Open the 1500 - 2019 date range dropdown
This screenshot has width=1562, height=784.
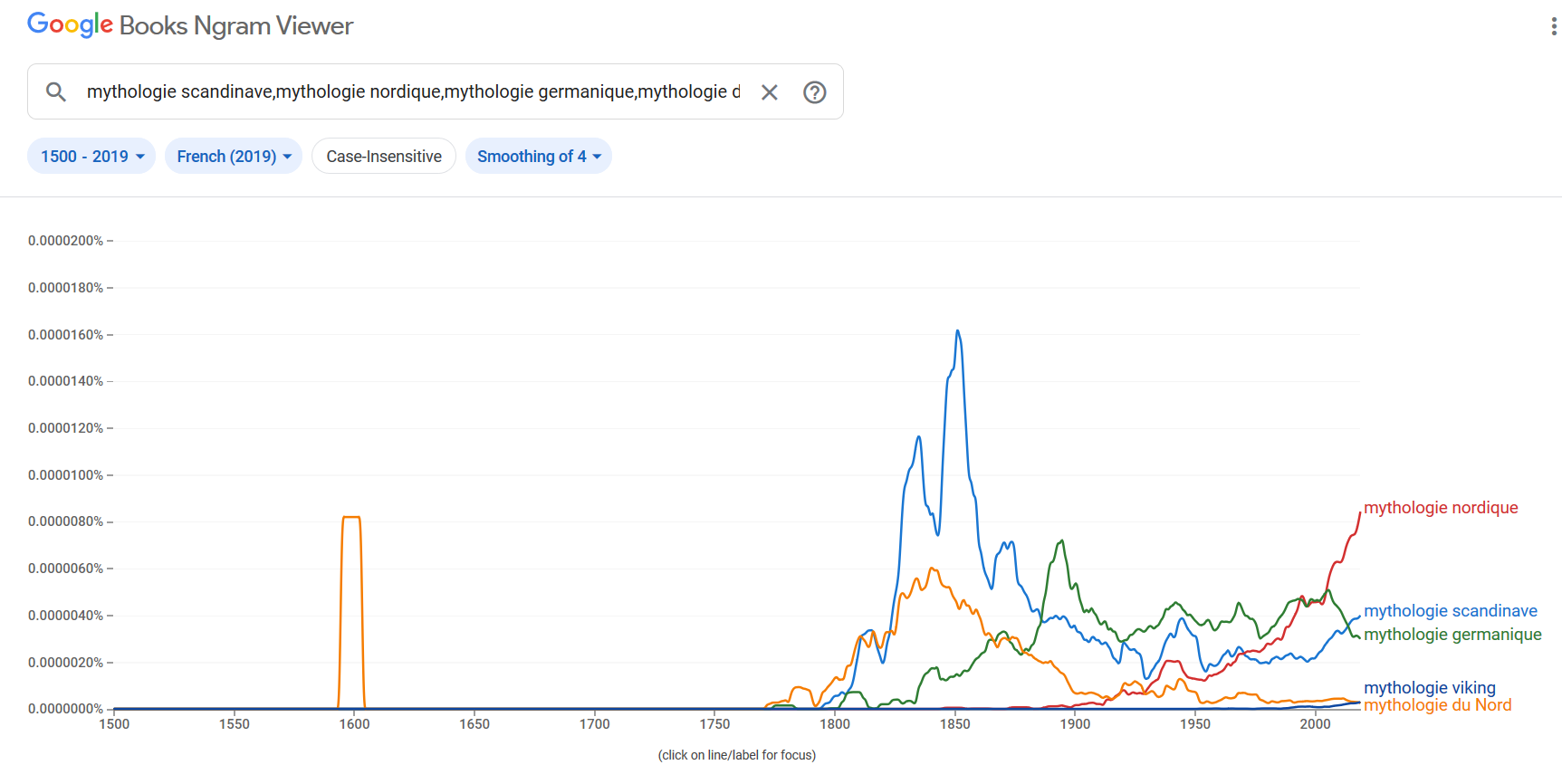tap(91, 156)
